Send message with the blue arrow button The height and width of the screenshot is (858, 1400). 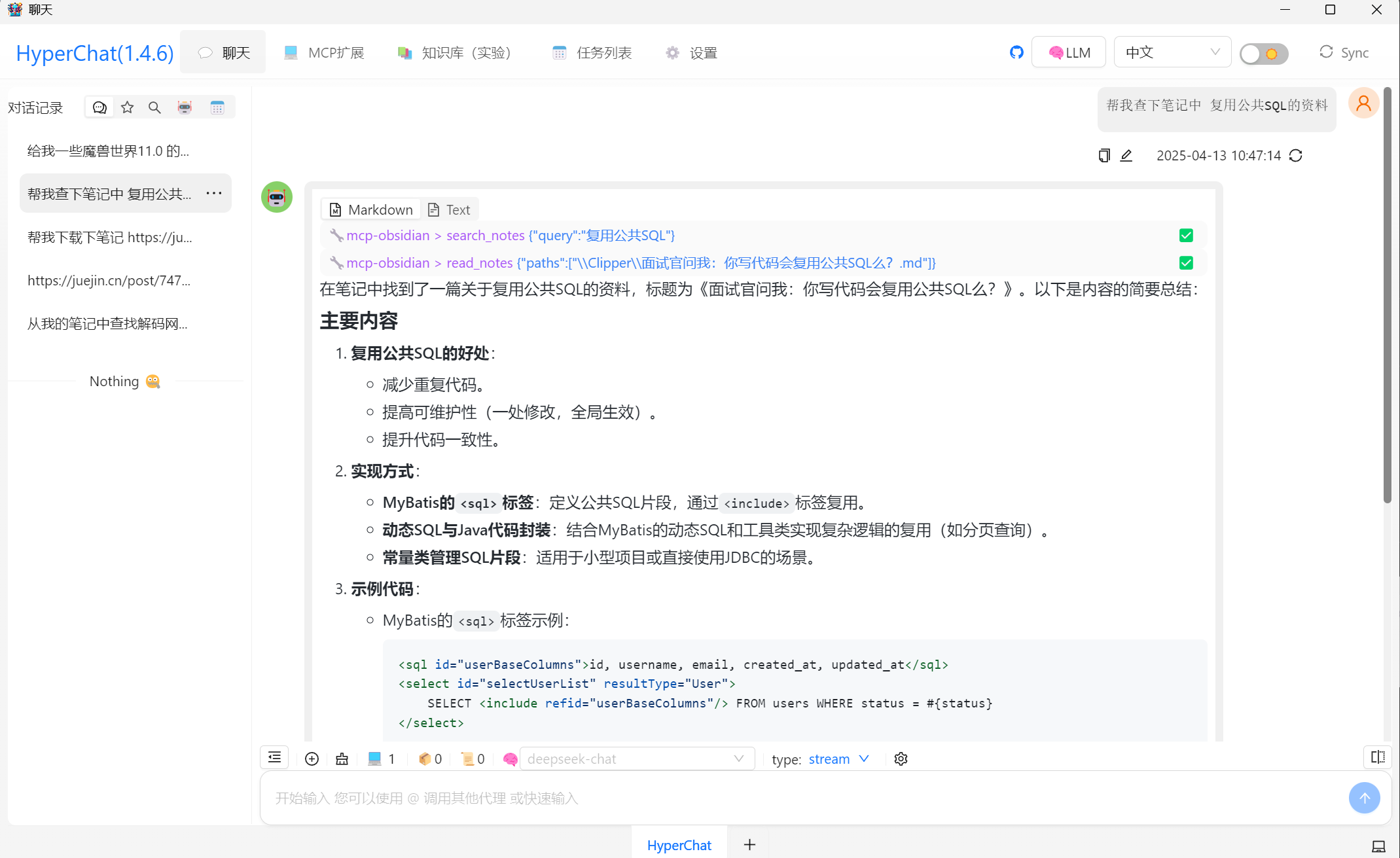coord(1365,798)
